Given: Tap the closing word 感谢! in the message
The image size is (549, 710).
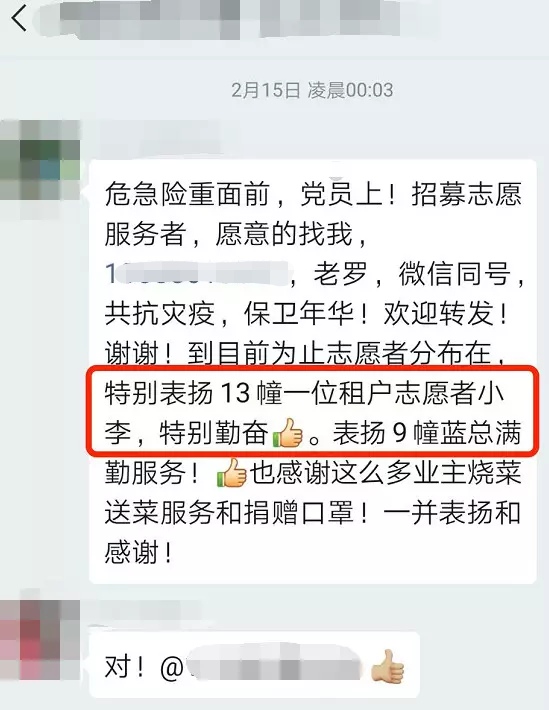Looking at the screenshot, I should tap(139, 552).
